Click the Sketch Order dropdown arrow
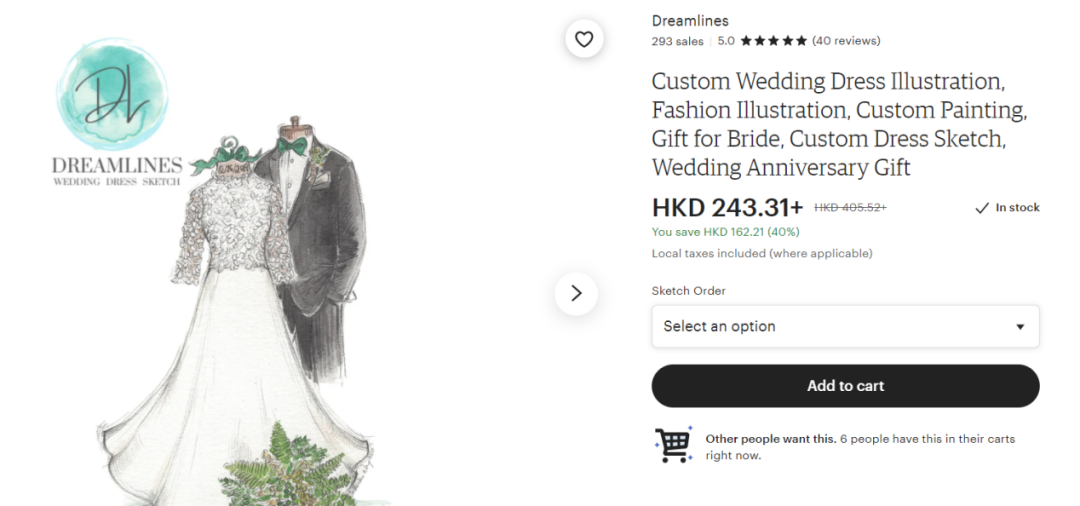 (1020, 327)
